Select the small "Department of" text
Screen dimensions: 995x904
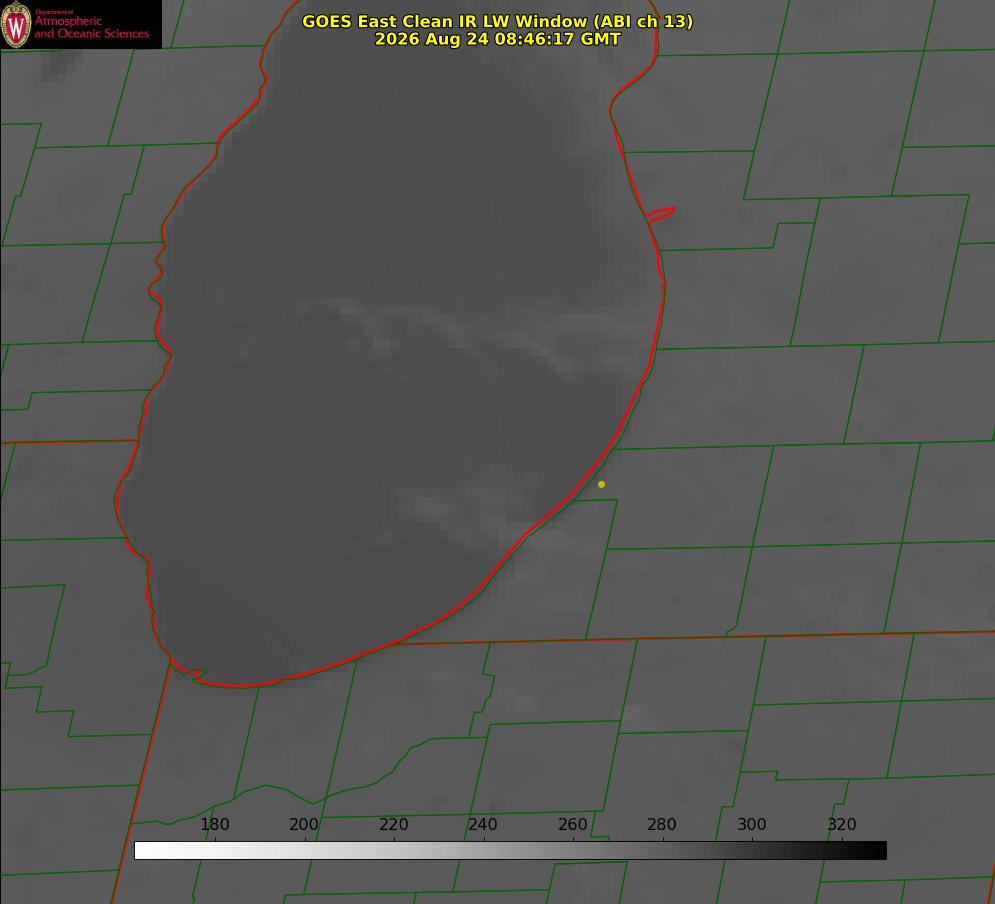[x=54, y=11]
